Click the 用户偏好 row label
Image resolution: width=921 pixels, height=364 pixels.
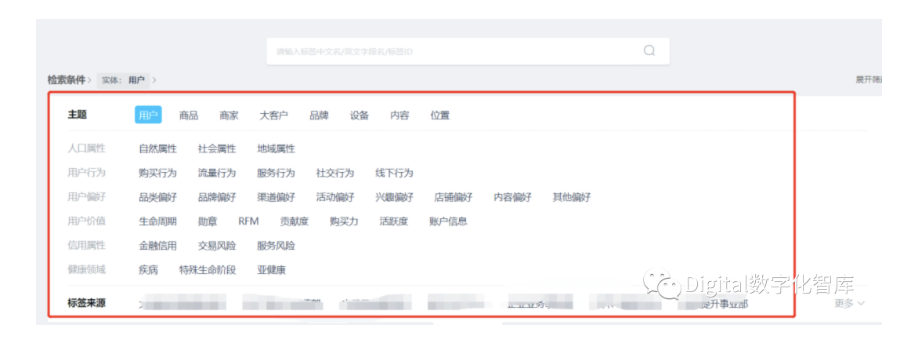86,197
